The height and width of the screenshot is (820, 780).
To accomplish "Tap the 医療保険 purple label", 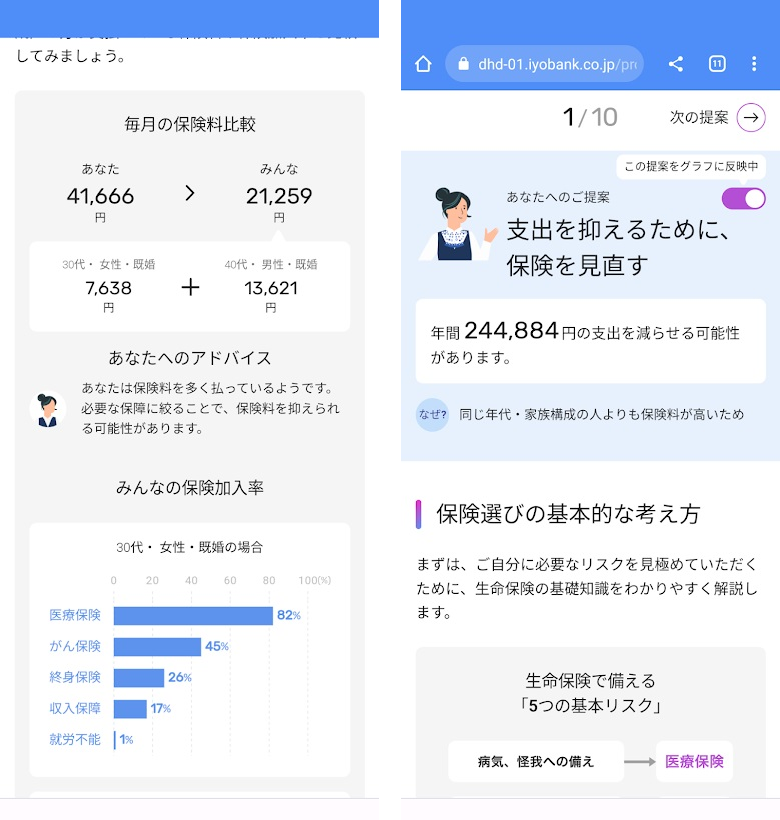I will 694,761.
